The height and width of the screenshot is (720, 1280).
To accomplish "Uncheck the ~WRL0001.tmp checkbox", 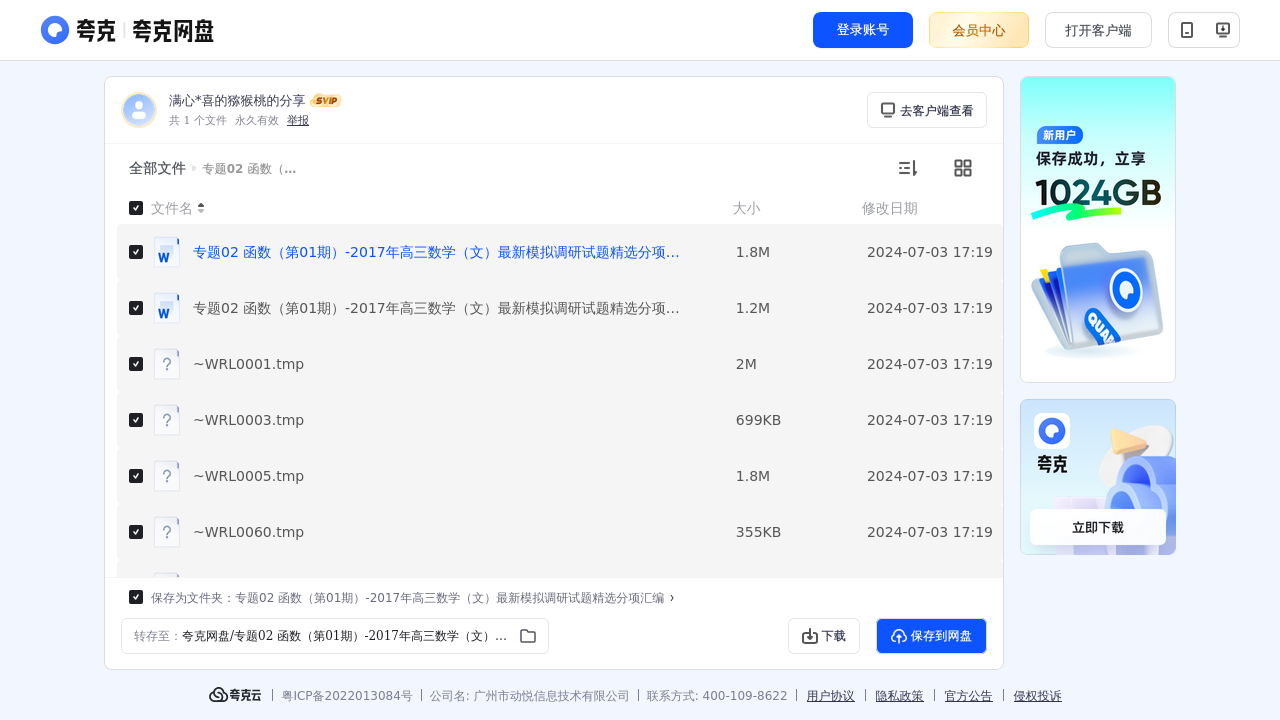I will click(x=136, y=364).
